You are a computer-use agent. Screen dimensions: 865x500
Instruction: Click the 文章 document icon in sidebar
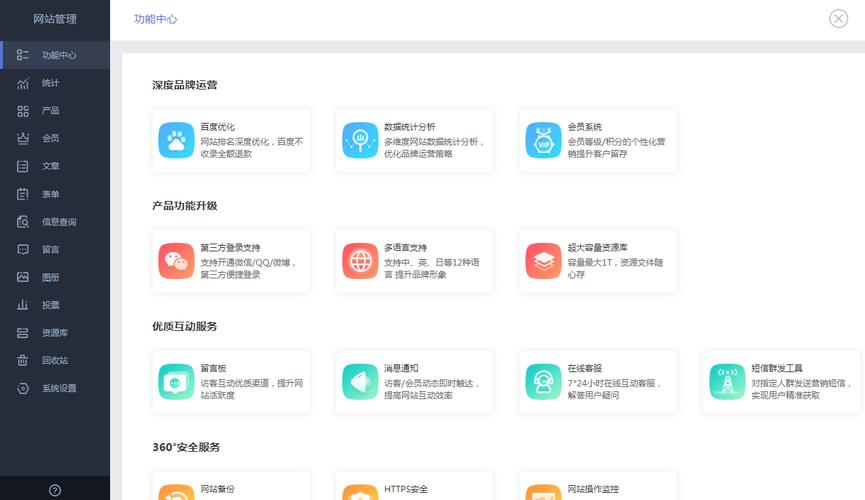click(23, 166)
